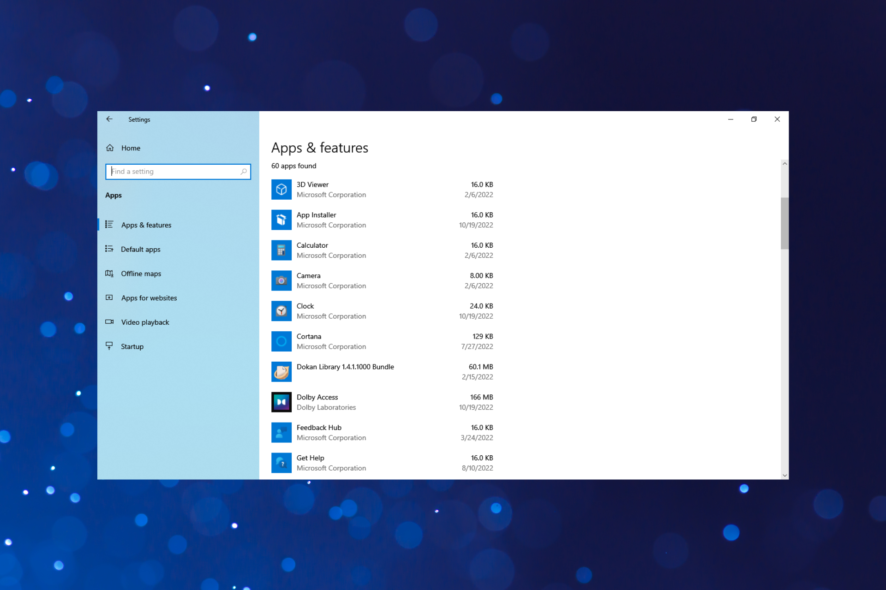Select the App Installer app icon

(x=281, y=220)
